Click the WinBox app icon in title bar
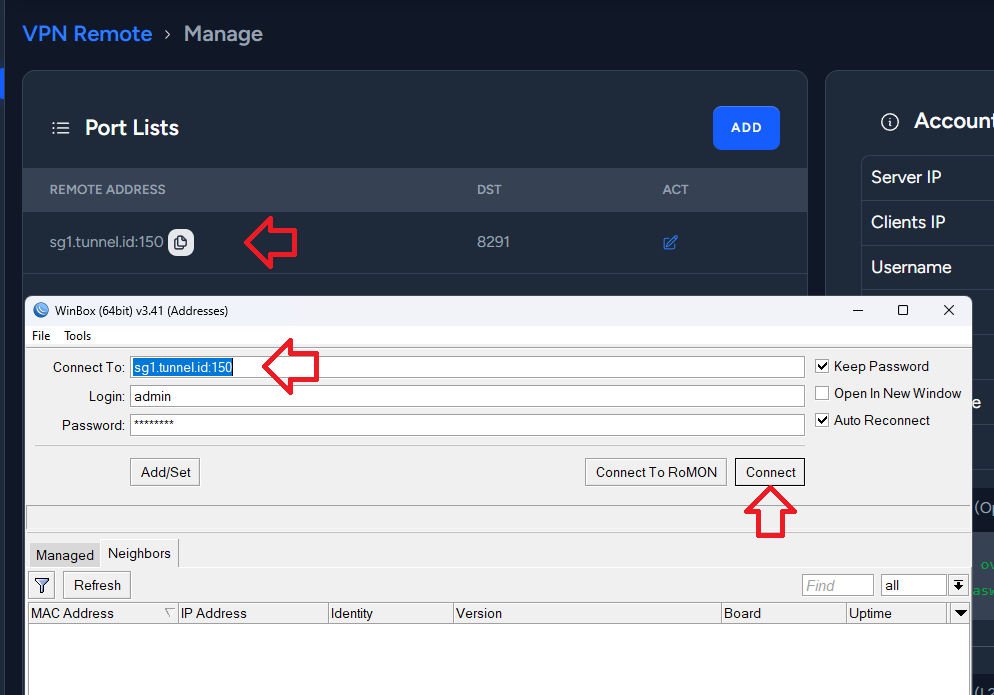The image size is (994, 695). [x=41, y=311]
